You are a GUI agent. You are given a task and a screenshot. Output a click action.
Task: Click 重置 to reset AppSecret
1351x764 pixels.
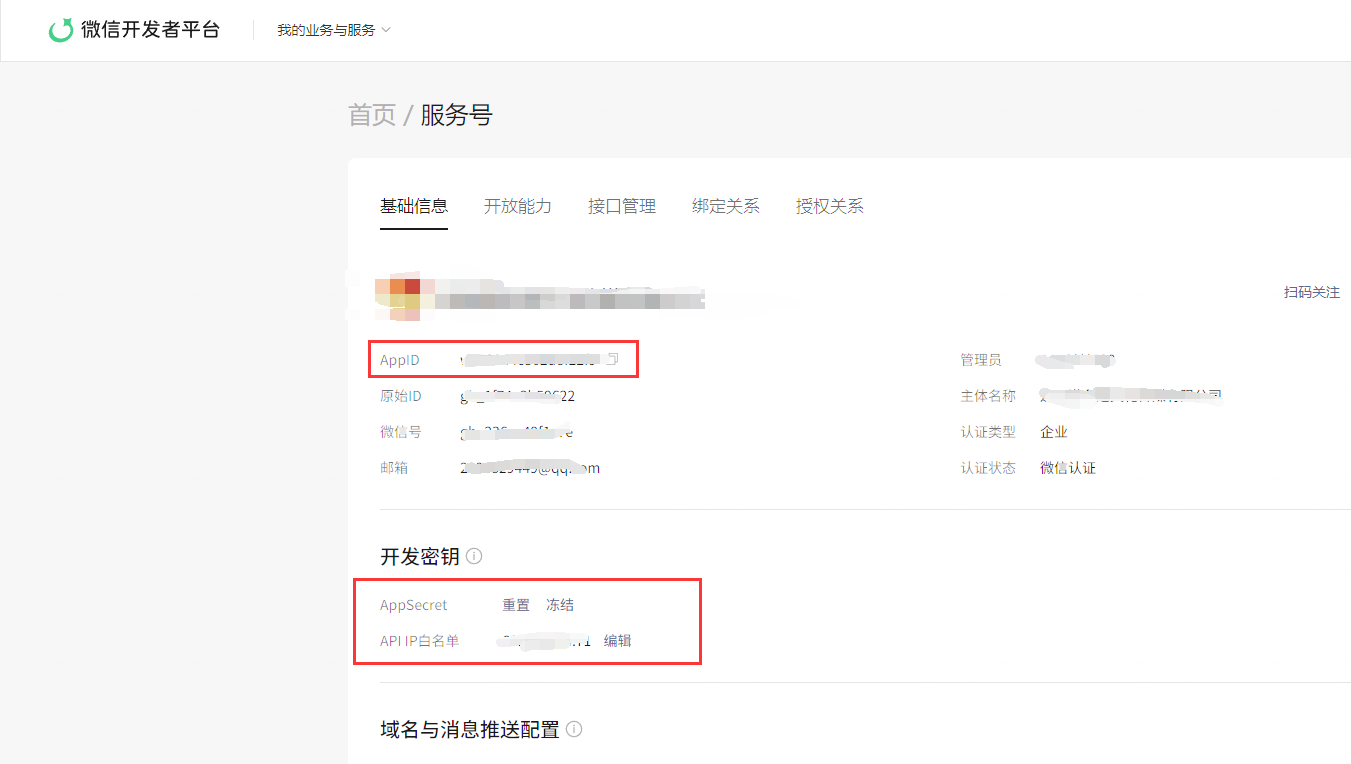516,605
